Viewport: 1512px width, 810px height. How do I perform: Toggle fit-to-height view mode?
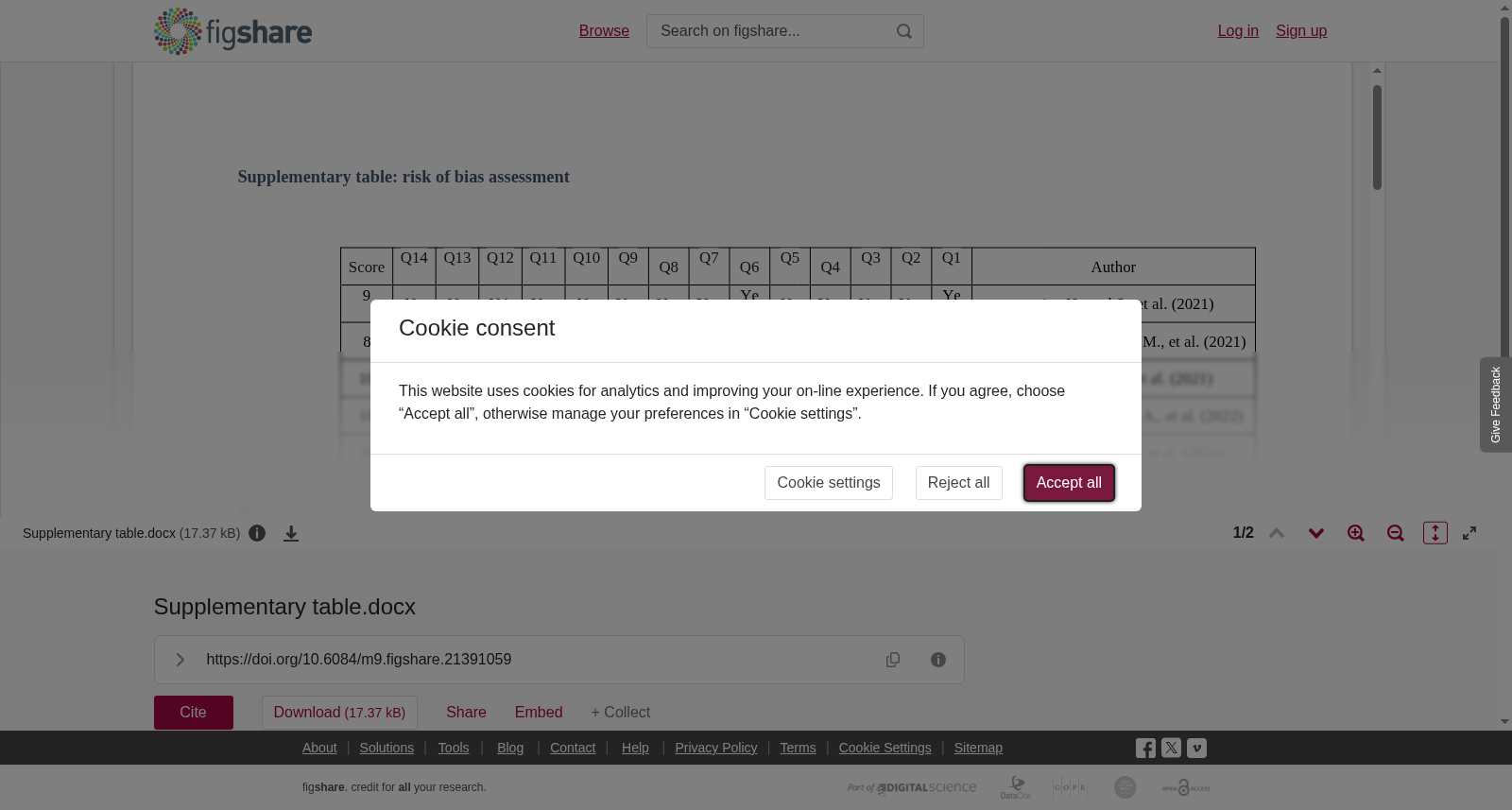(1435, 533)
